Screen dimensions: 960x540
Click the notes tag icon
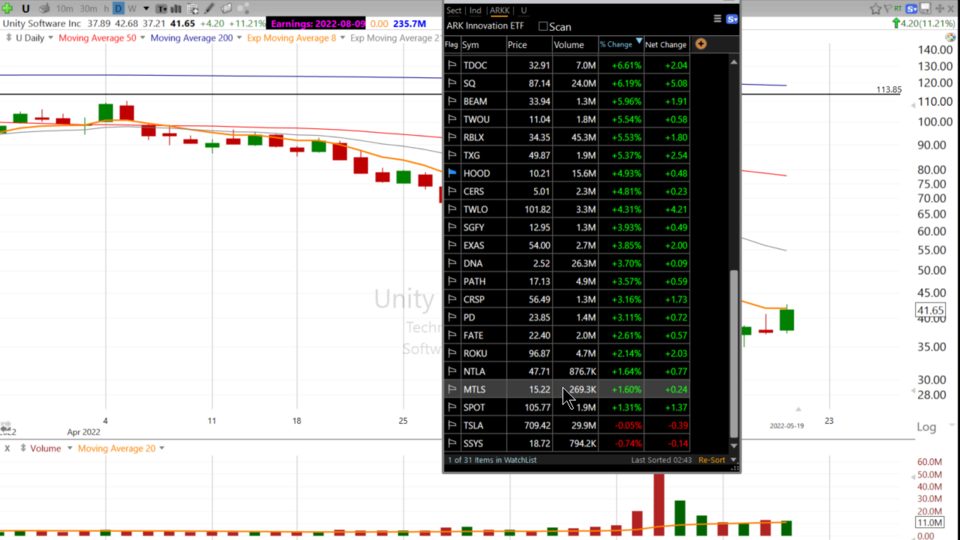pos(226,9)
